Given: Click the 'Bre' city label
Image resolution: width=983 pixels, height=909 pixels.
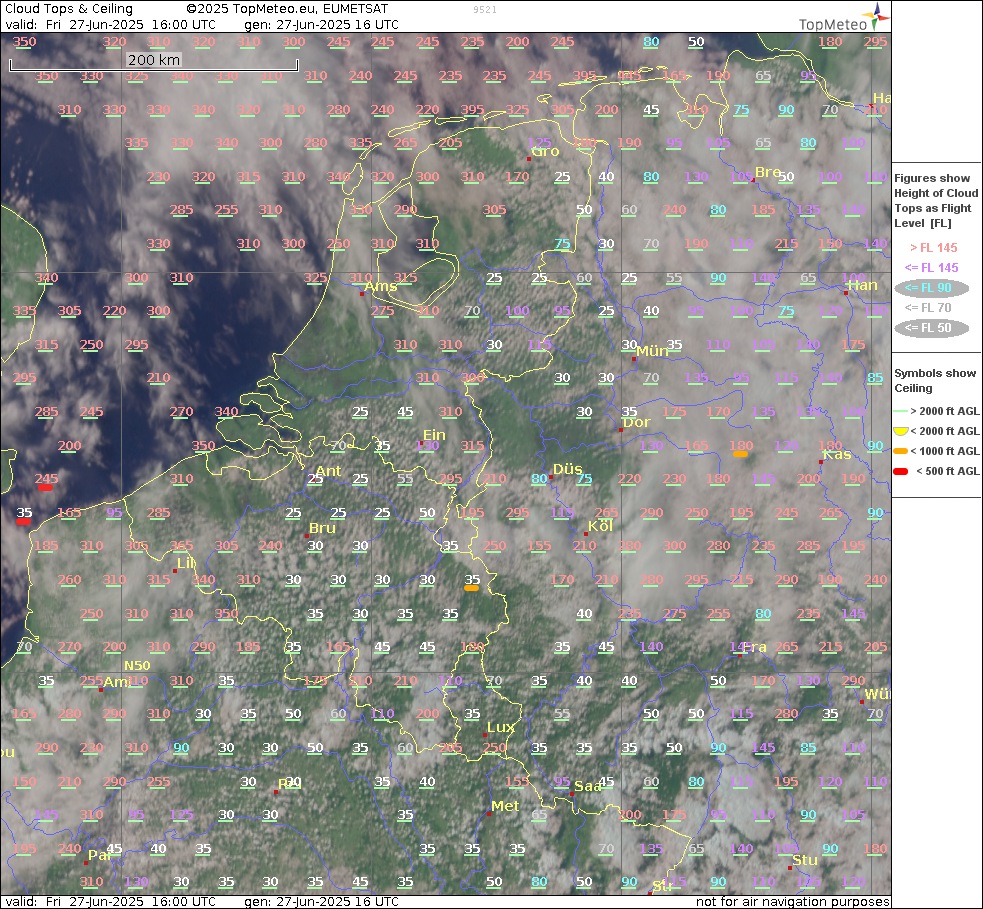Looking at the screenshot, I should click(768, 172).
